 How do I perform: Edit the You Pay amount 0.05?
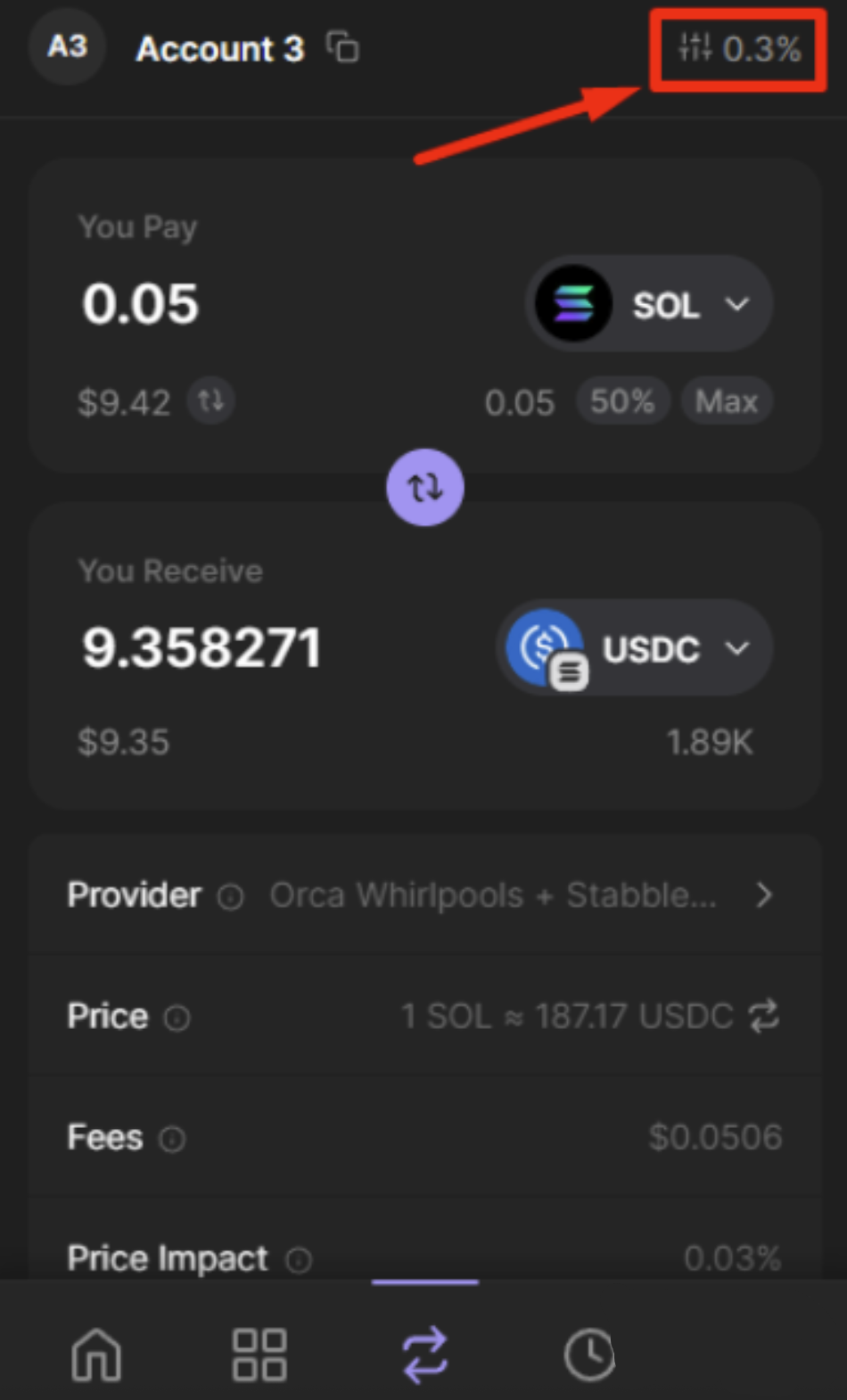click(141, 304)
